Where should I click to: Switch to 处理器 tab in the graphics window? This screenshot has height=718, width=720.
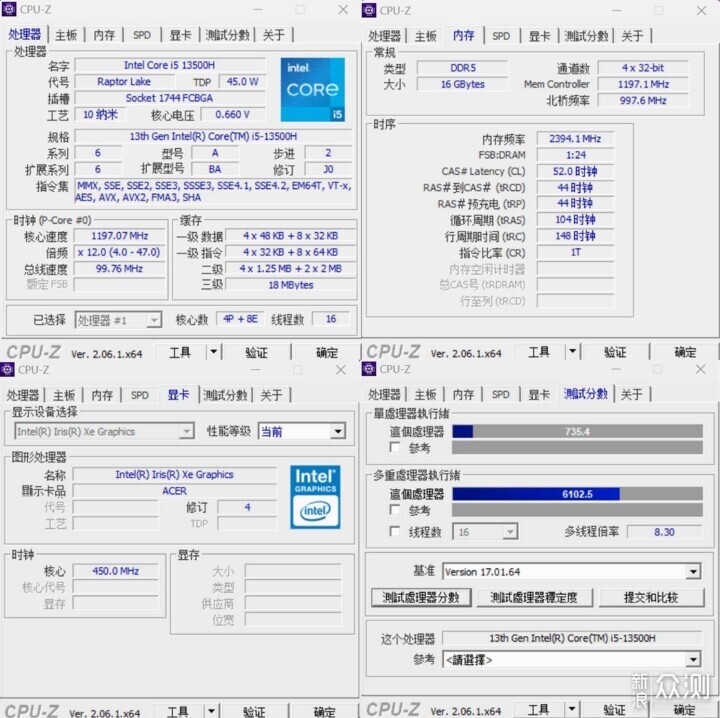[22, 395]
